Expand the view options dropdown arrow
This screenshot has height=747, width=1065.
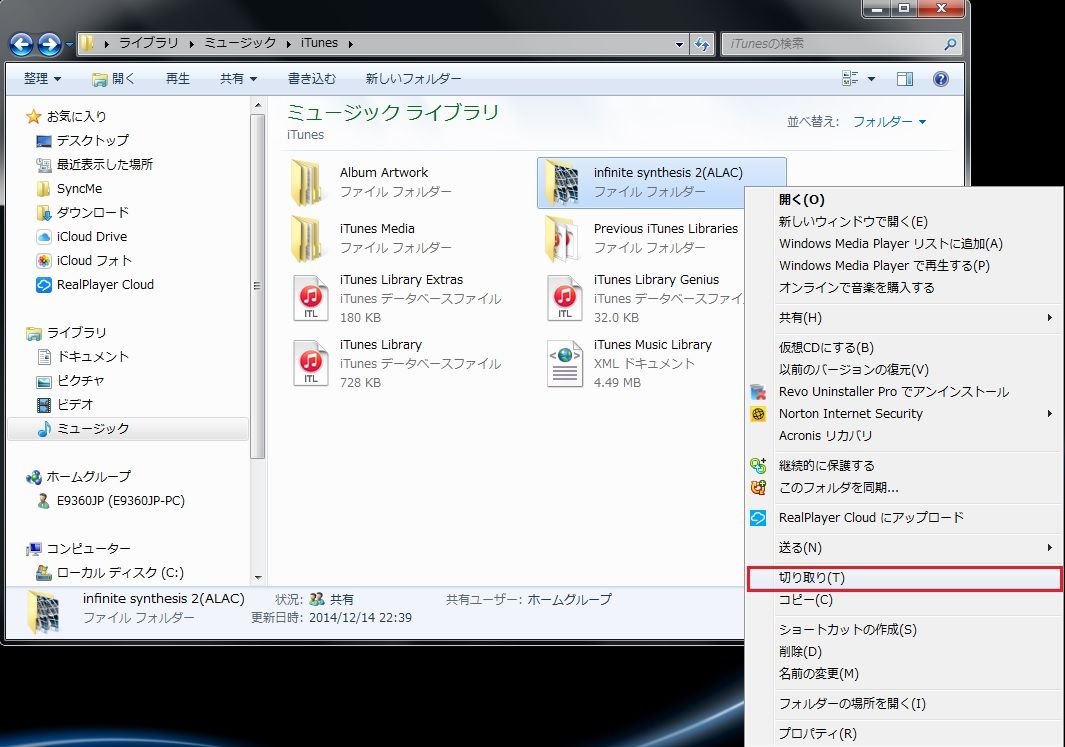[871, 79]
